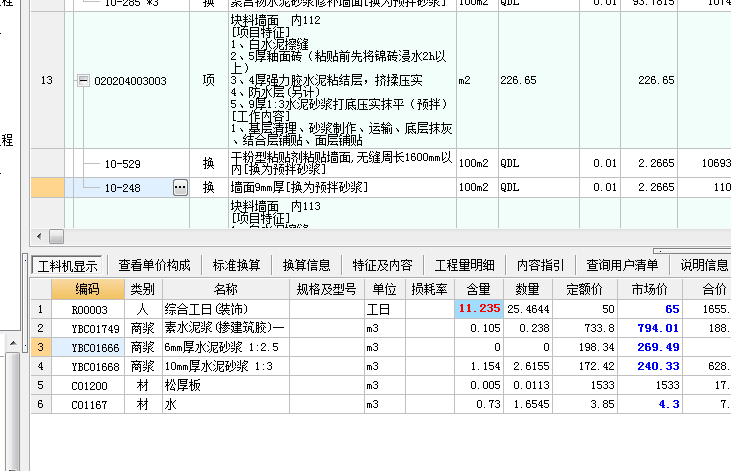The width and height of the screenshot is (731, 471).
Task: Click market price 240.33
Action: coord(650,367)
